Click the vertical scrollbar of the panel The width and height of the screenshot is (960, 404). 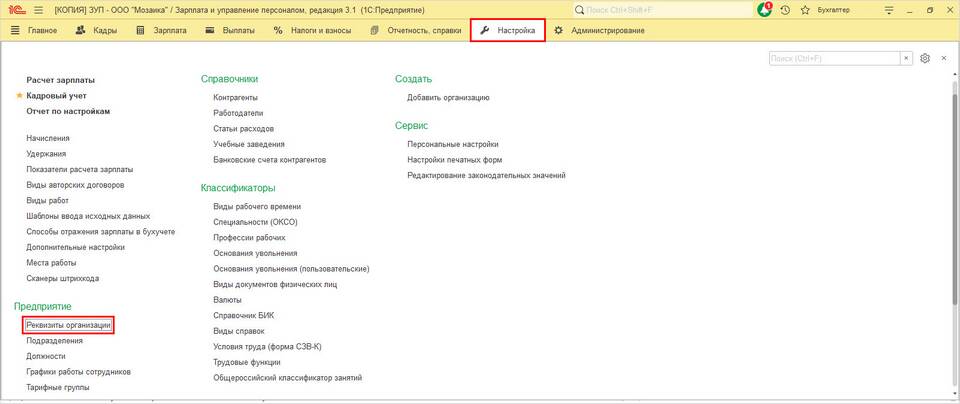955,235
